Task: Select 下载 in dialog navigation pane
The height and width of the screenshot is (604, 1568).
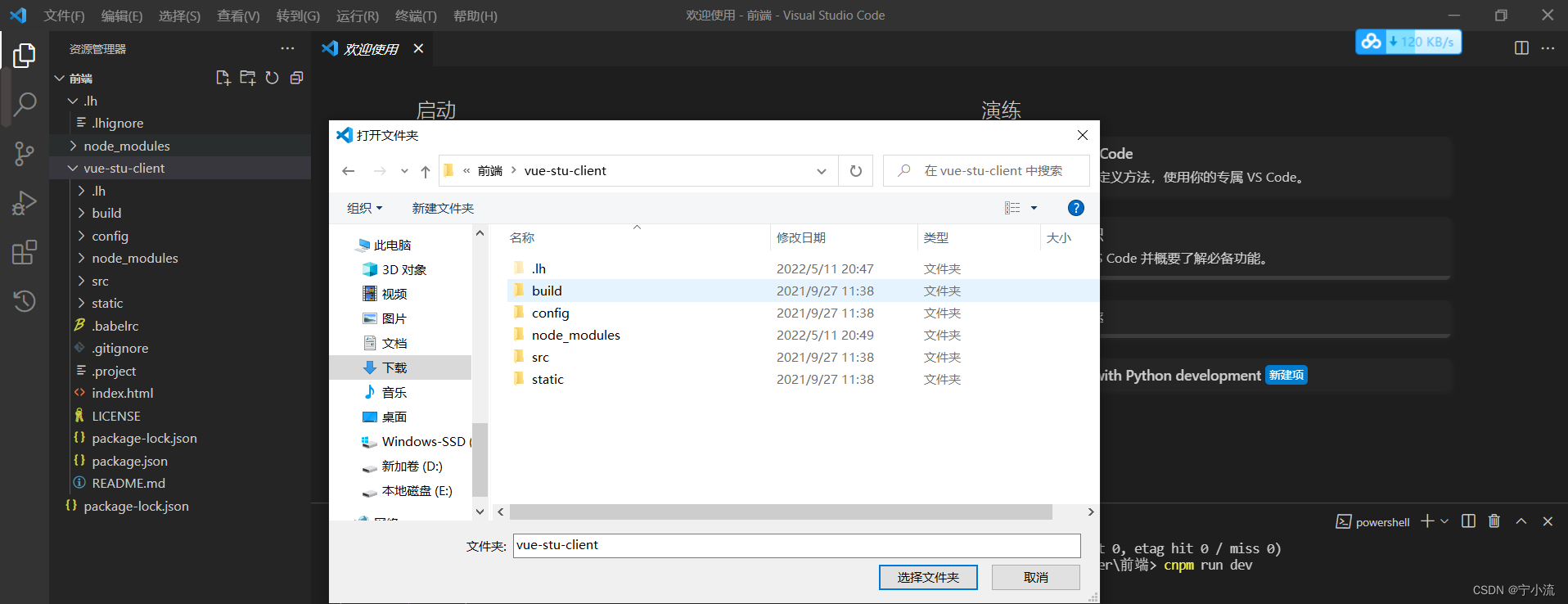Action: 394,367
